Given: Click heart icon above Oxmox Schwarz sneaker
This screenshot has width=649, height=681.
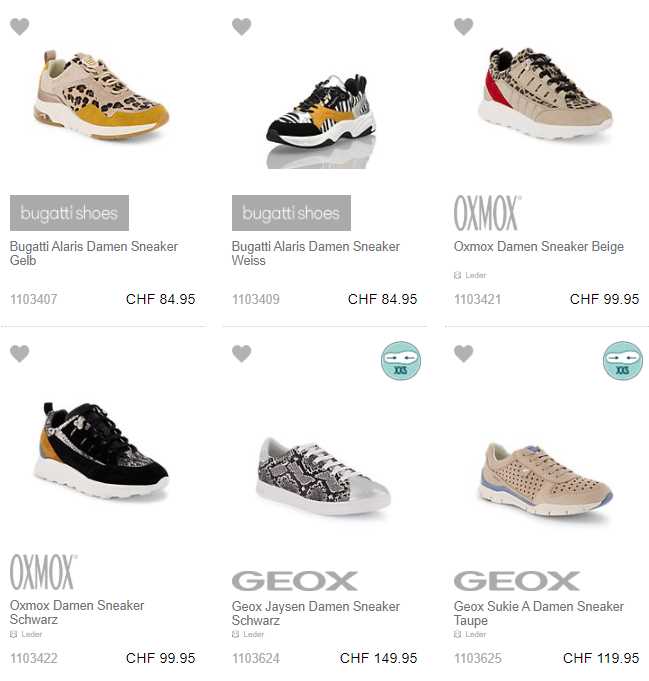Looking at the screenshot, I should [x=20, y=353].
